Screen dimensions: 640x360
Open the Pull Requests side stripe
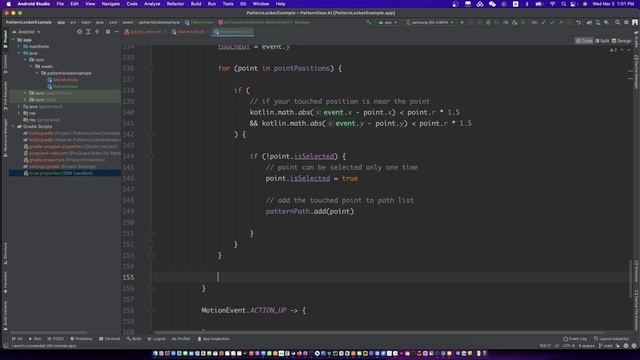(x=5, y=96)
